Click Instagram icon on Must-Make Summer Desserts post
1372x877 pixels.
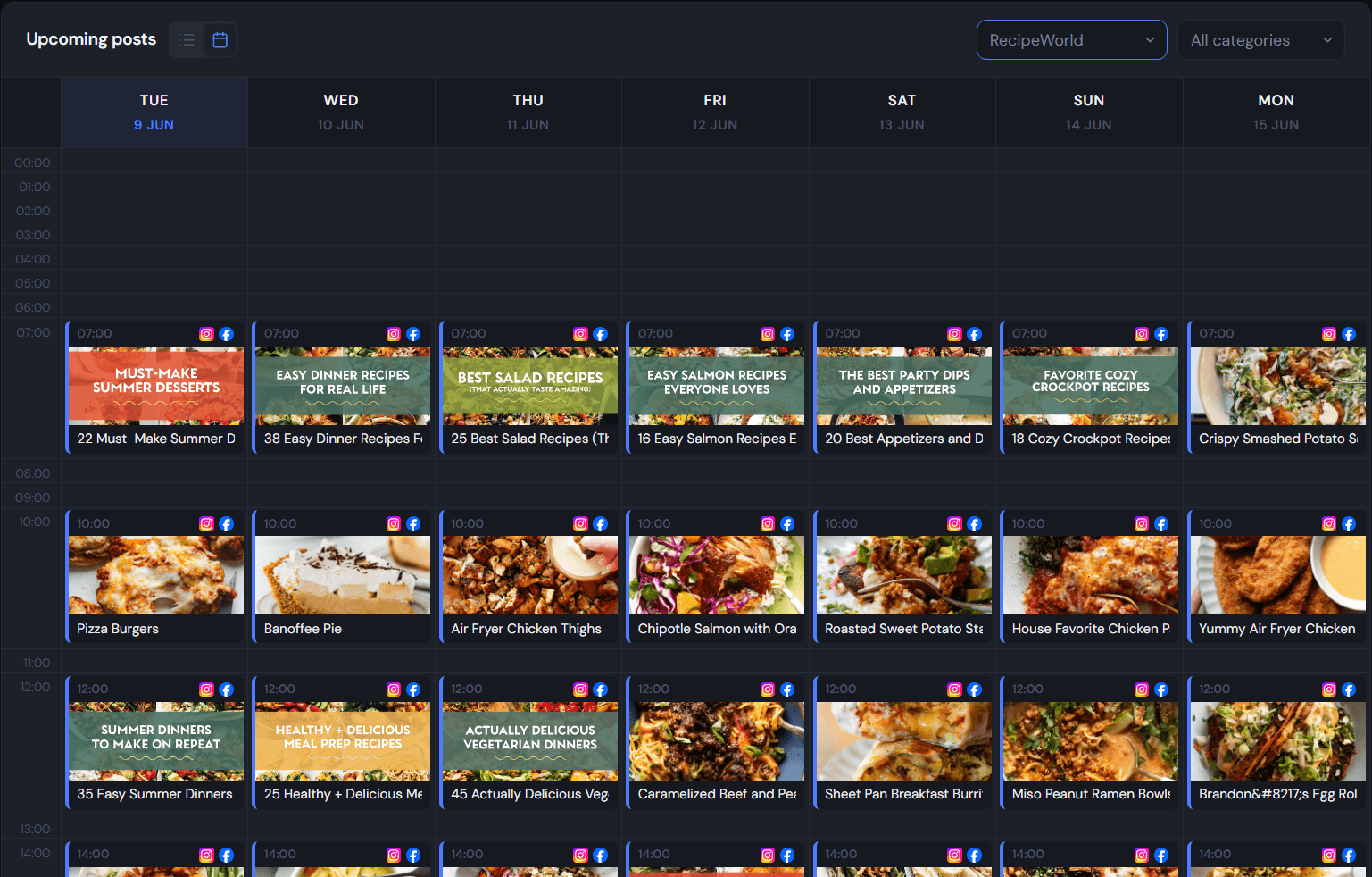point(206,334)
